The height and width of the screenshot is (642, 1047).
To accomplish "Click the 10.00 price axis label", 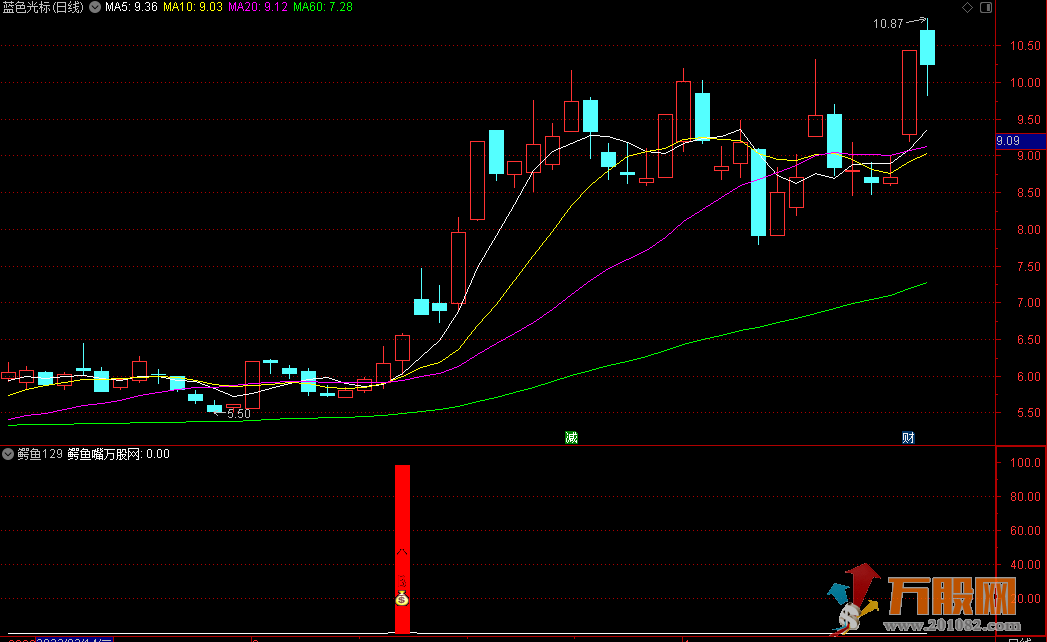I will [x=1025, y=83].
